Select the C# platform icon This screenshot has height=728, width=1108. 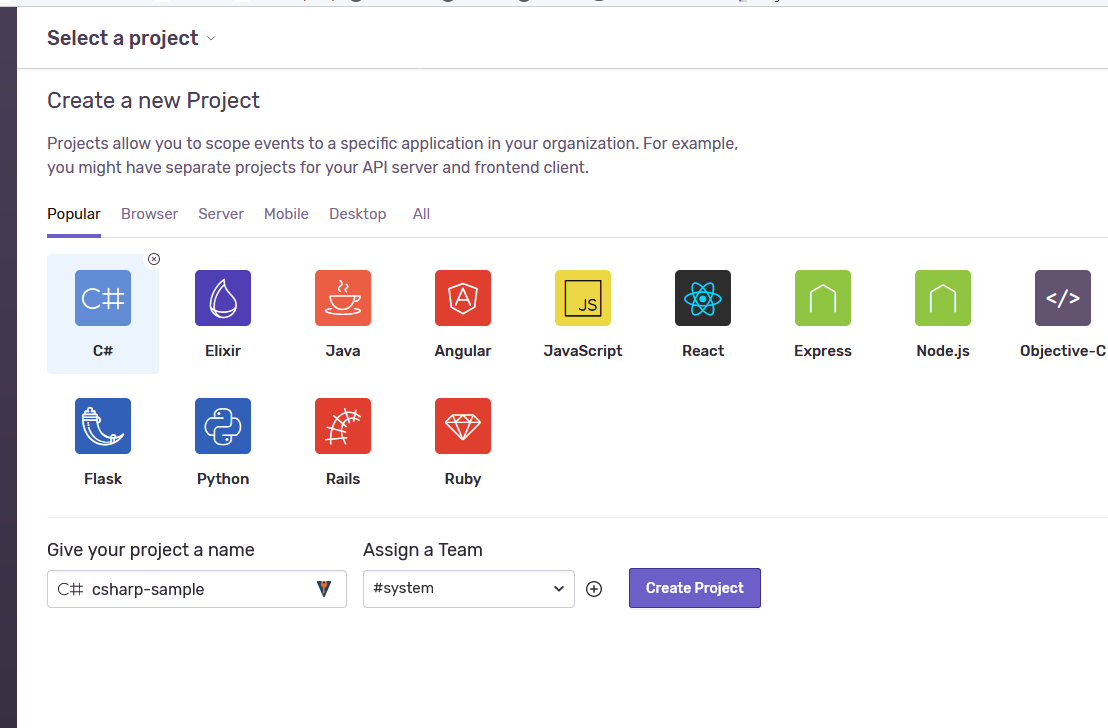coord(102,298)
